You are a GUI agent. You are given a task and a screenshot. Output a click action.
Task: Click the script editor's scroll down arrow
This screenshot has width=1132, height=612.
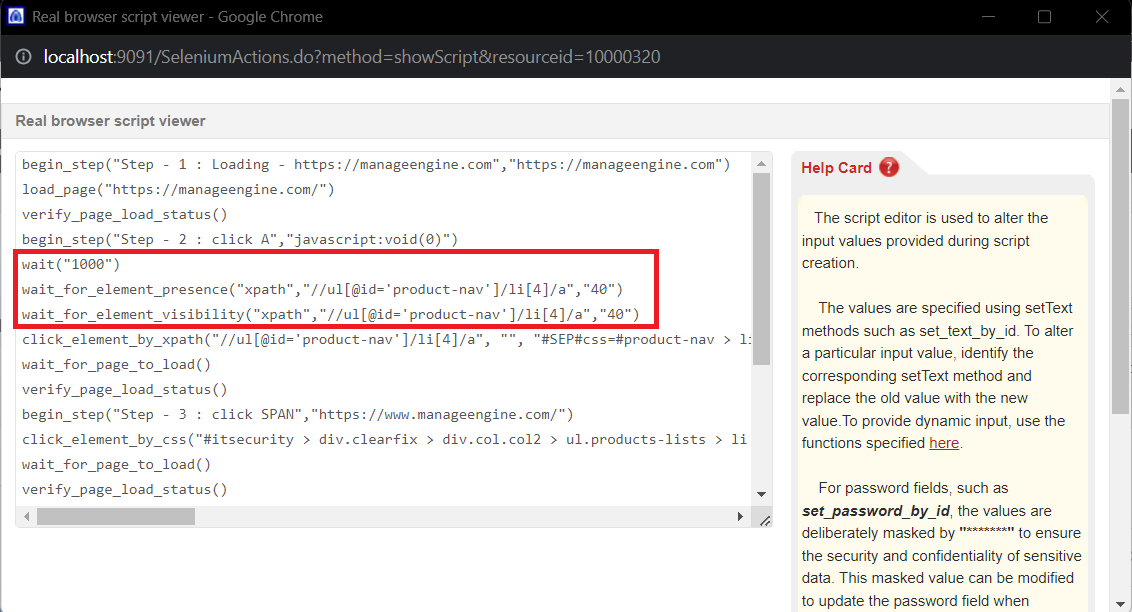[x=762, y=494]
